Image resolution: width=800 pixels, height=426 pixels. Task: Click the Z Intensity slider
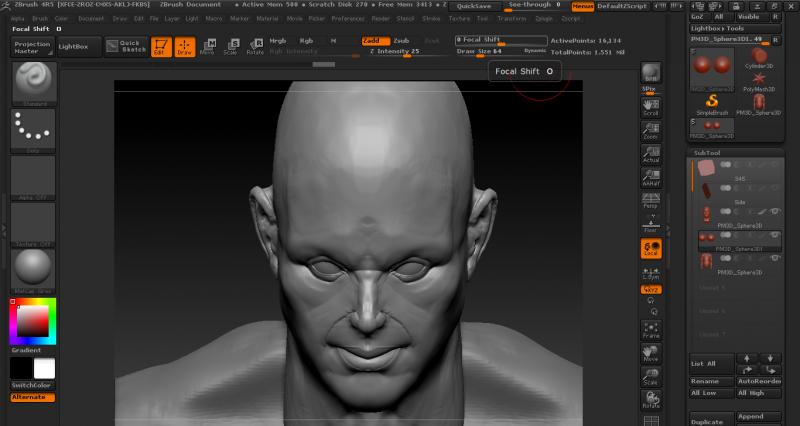(395, 51)
